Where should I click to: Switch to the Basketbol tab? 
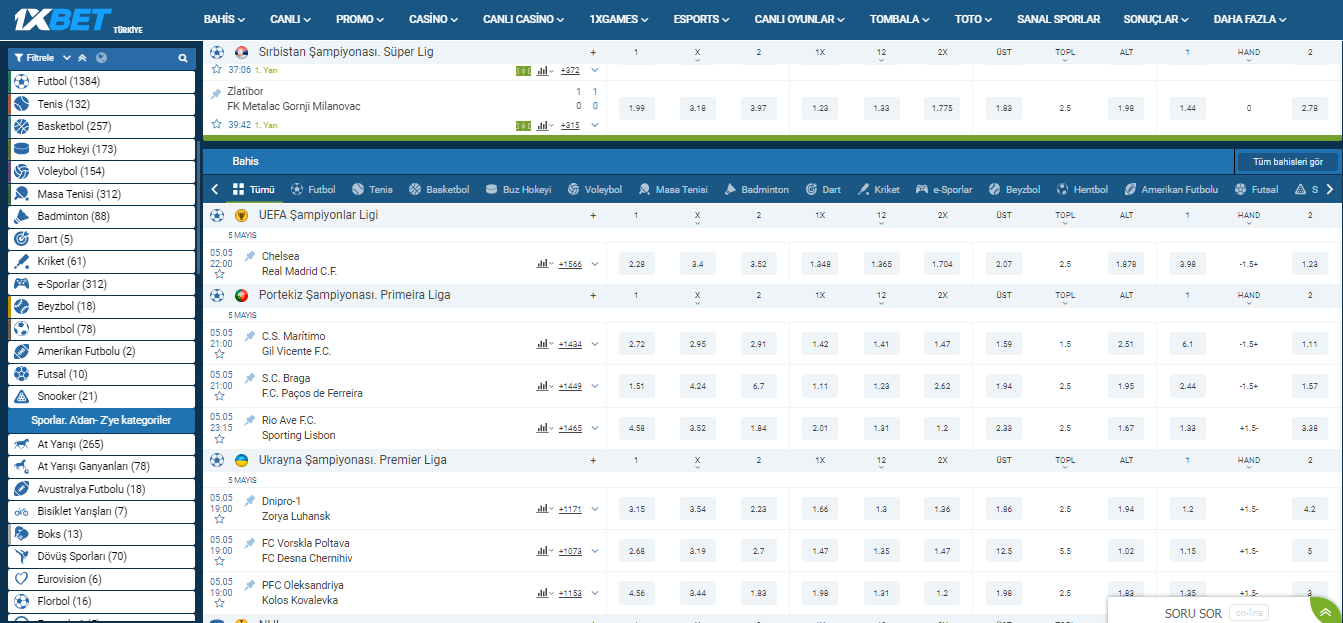click(x=438, y=189)
